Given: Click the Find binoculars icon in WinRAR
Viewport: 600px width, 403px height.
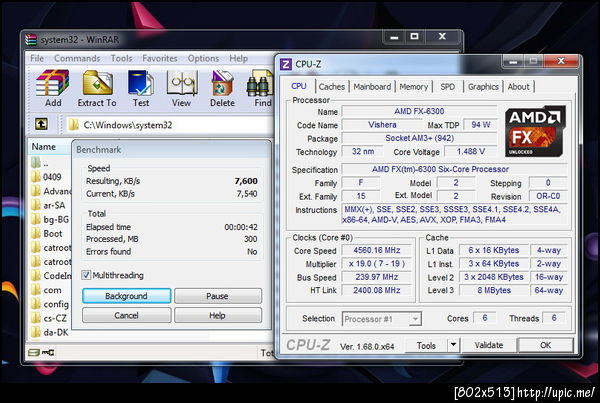Looking at the screenshot, I should 260,83.
